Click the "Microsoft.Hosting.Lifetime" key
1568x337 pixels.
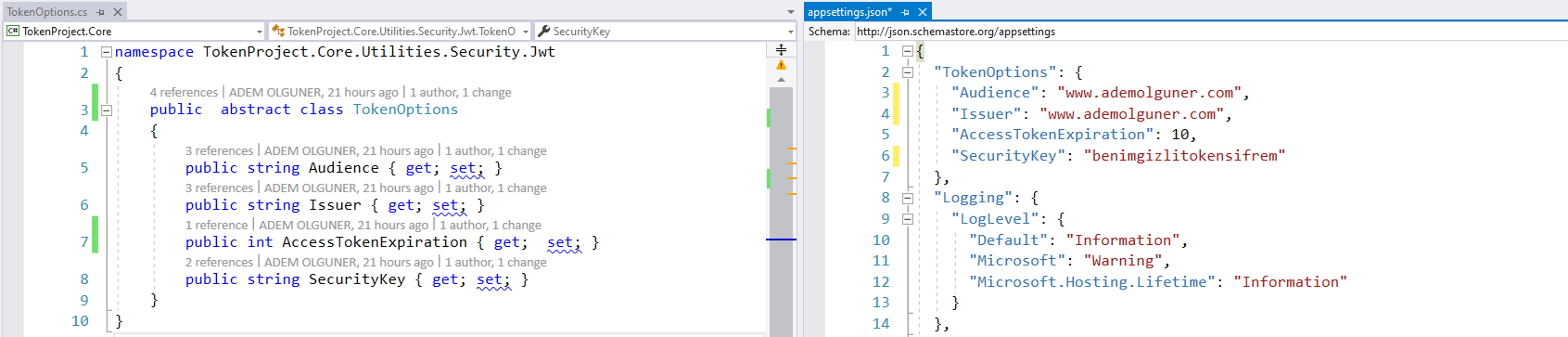1092,282
